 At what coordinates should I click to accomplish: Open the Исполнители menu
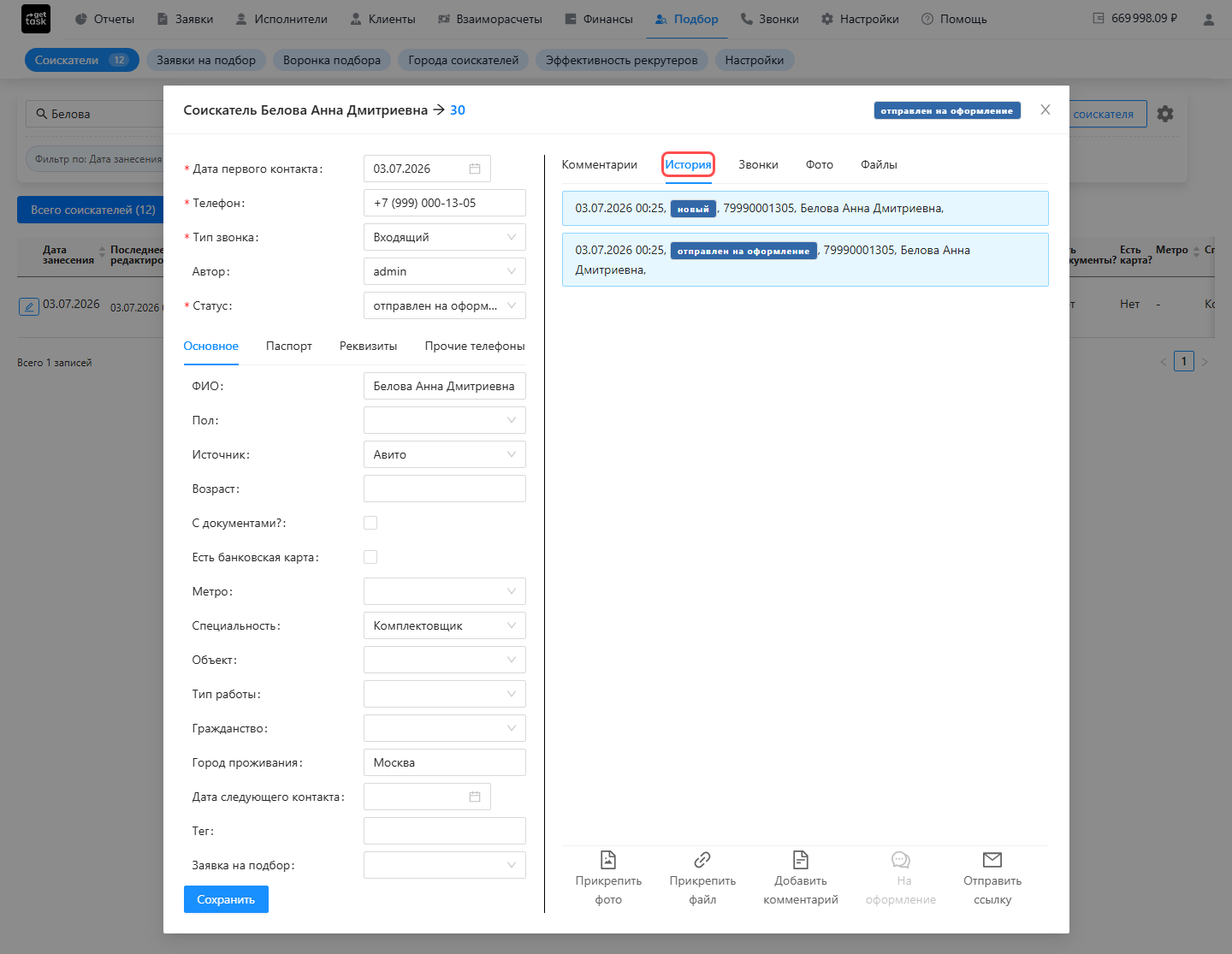point(281,19)
